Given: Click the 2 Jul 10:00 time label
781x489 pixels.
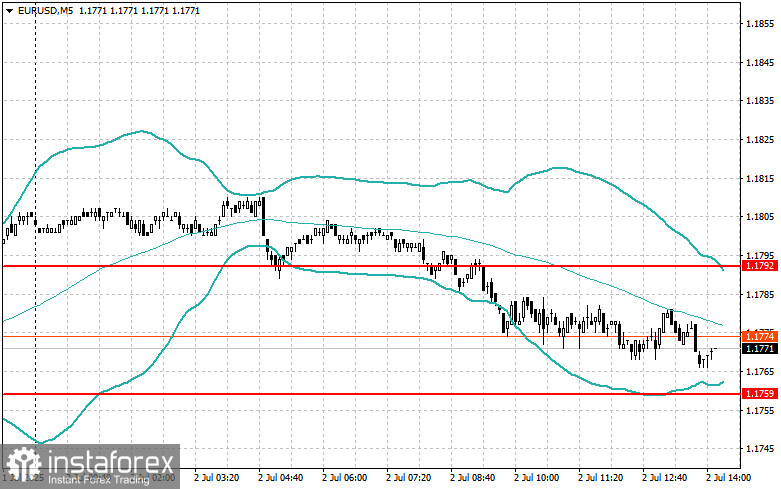Looking at the screenshot, I should coord(536,478).
